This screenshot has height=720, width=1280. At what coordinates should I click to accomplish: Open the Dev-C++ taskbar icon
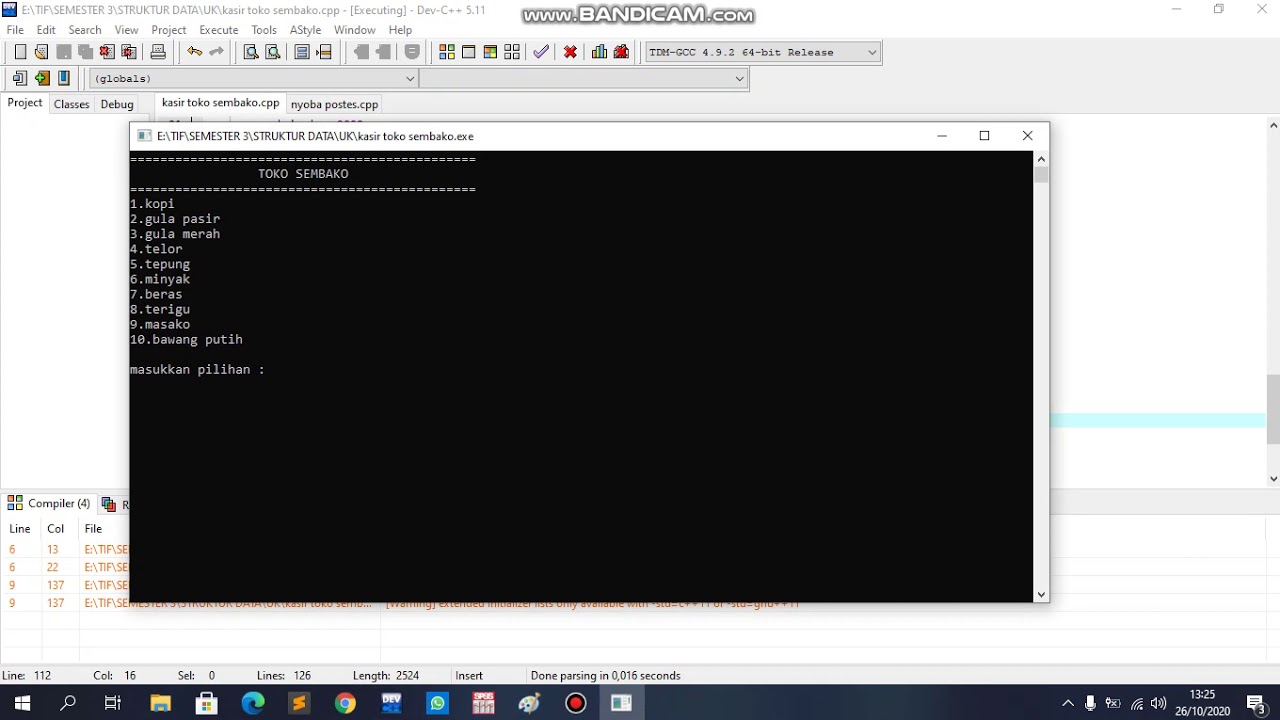click(391, 703)
